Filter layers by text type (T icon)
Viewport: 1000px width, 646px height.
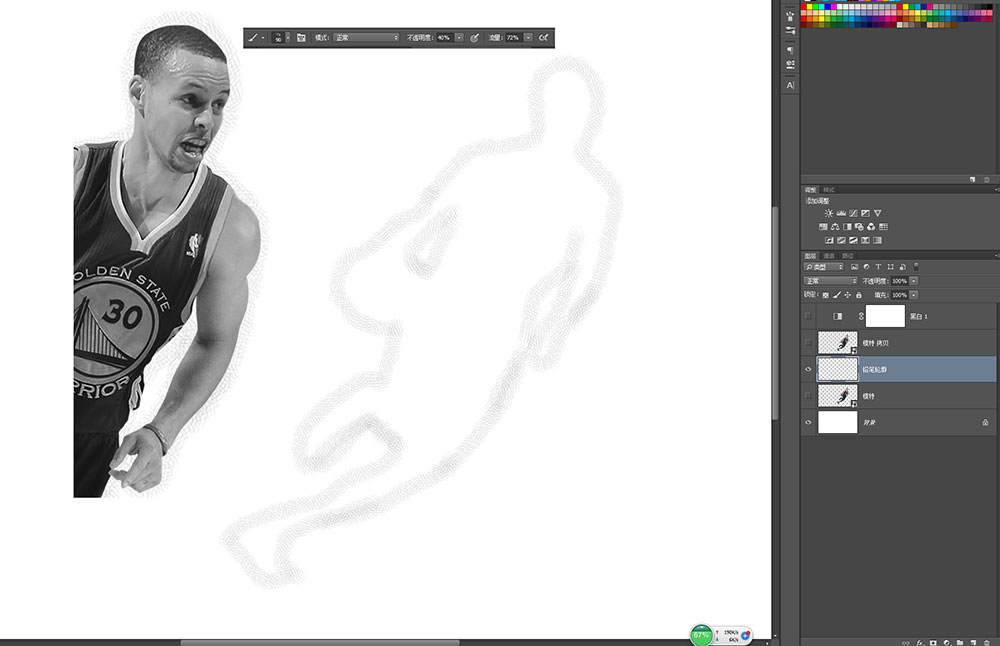click(x=878, y=267)
